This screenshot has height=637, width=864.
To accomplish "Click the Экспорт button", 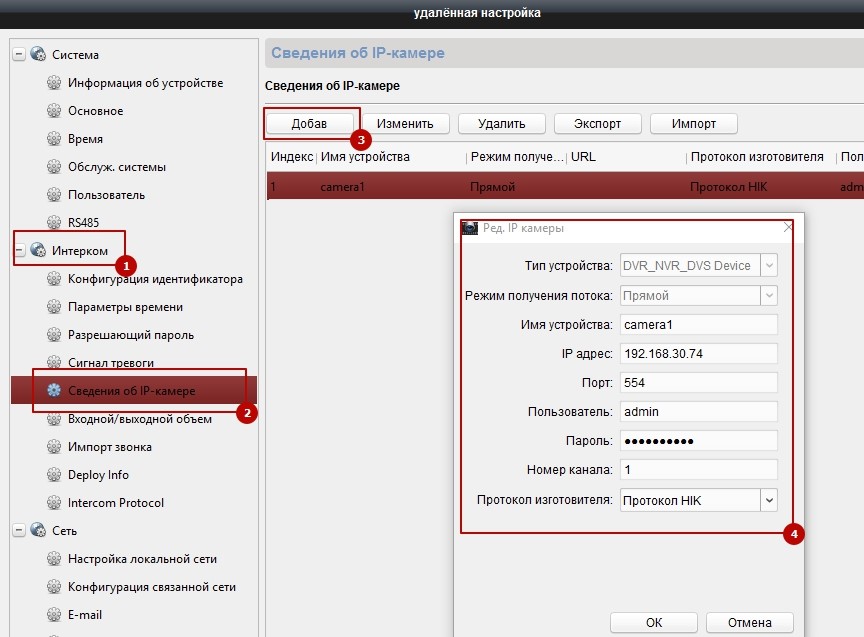I will coord(597,124).
